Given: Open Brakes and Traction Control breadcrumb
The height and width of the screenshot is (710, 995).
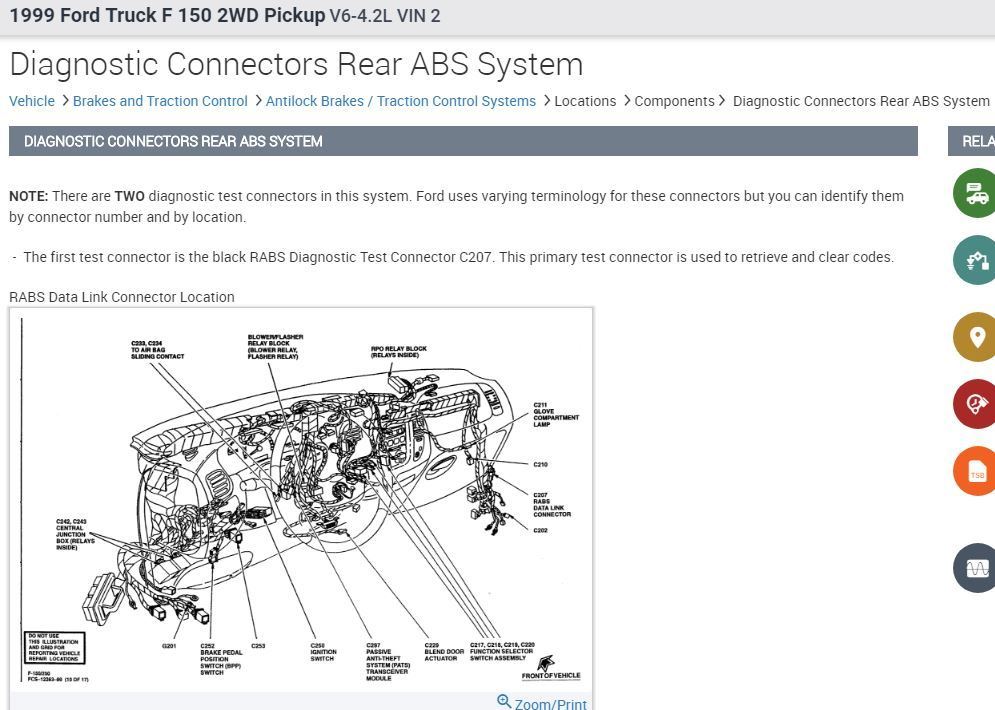Looking at the screenshot, I should pos(160,101).
